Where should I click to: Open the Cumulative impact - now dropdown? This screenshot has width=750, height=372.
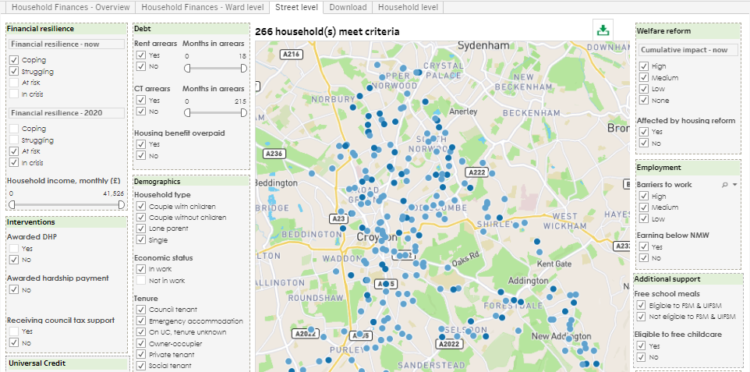tap(688, 50)
